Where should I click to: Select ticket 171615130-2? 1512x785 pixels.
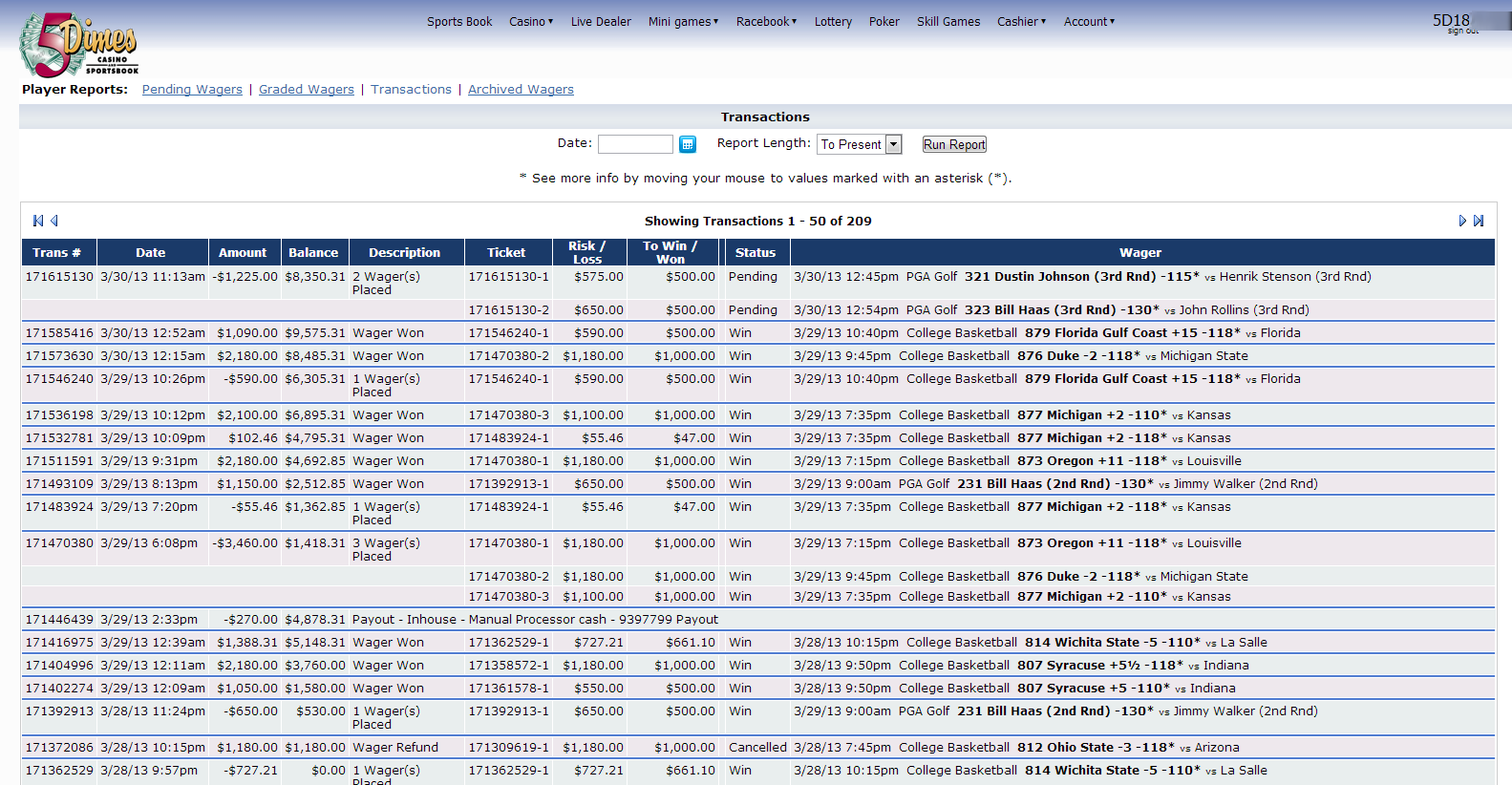point(509,310)
